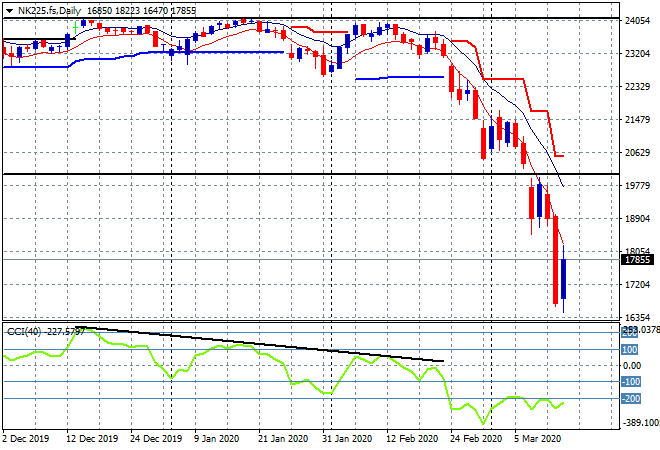
Task: Select the black CCI descending trendline
Action: [x=259, y=343]
